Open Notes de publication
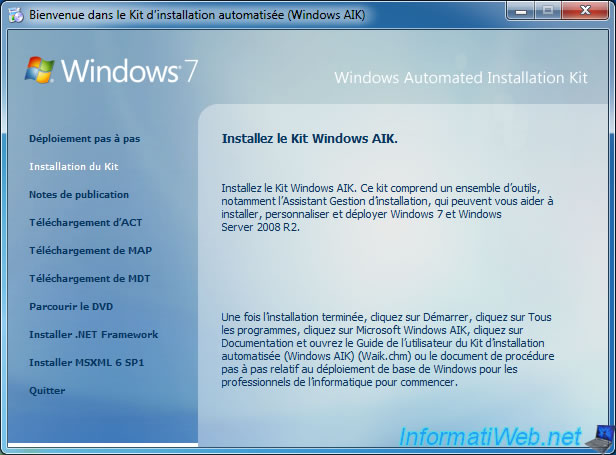Viewport: 616px width, 455px height. pyautogui.click(x=79, y=194)
